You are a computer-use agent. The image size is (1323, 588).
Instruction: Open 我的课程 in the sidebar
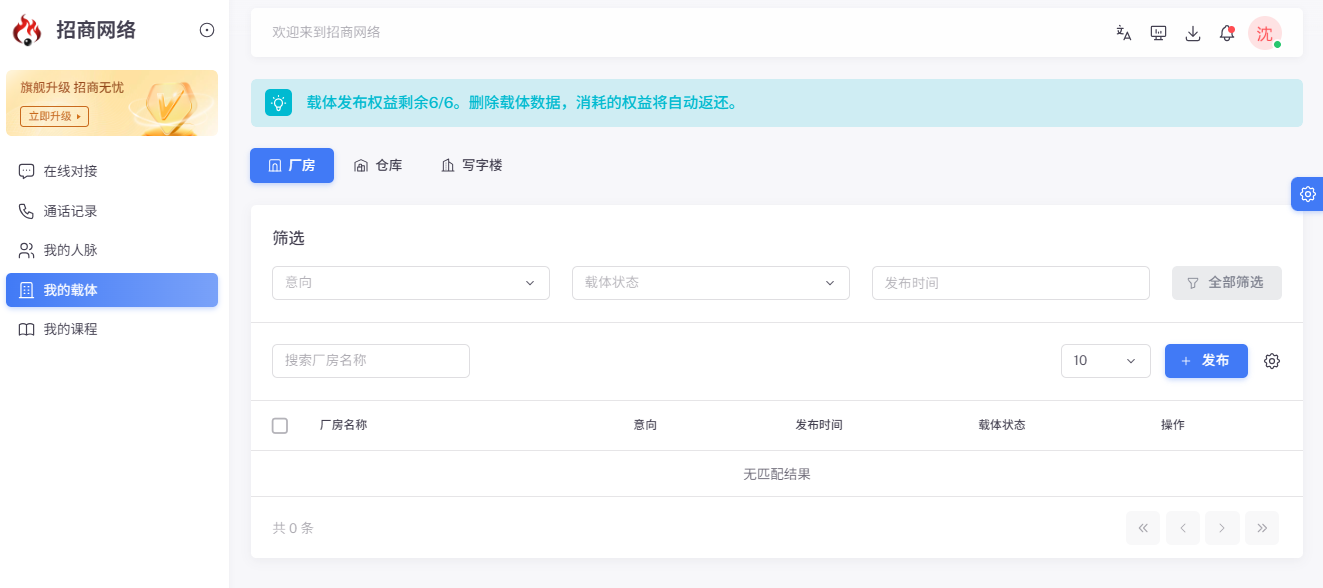point(112,329)
